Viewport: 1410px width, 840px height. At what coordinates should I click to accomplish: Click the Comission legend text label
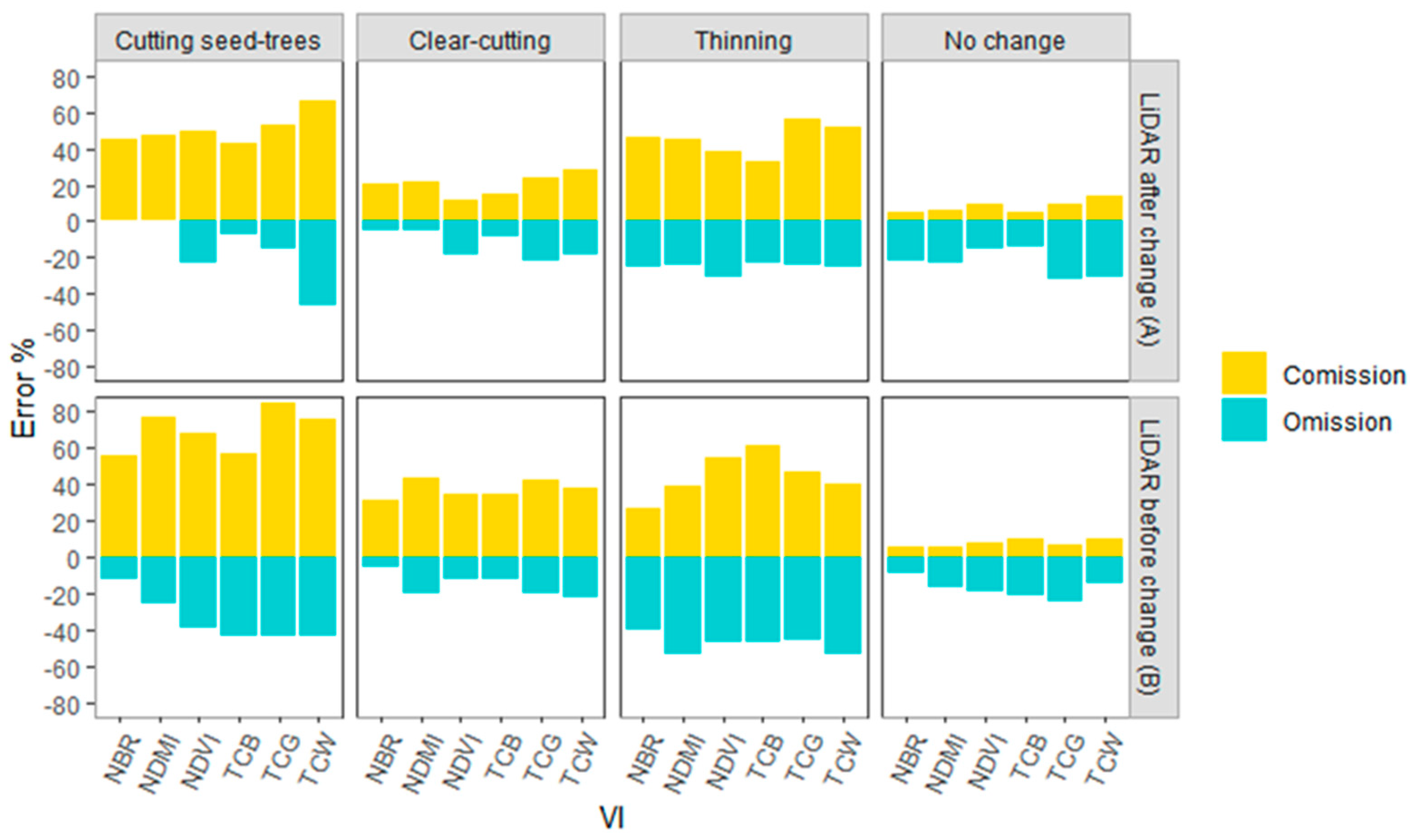click(x=1343, y=376)
